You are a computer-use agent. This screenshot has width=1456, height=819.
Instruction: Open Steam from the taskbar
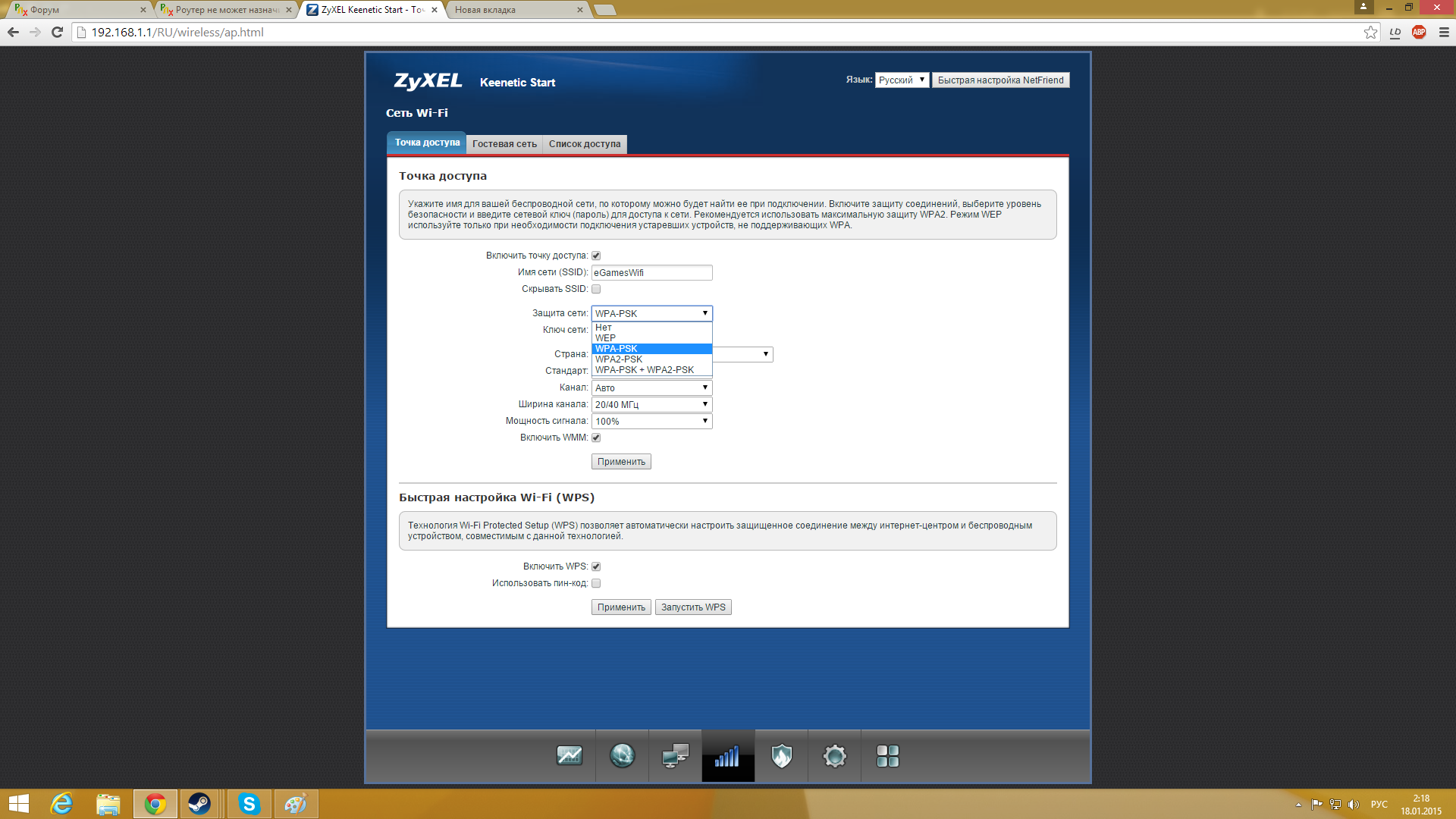(x=199, y=804)
